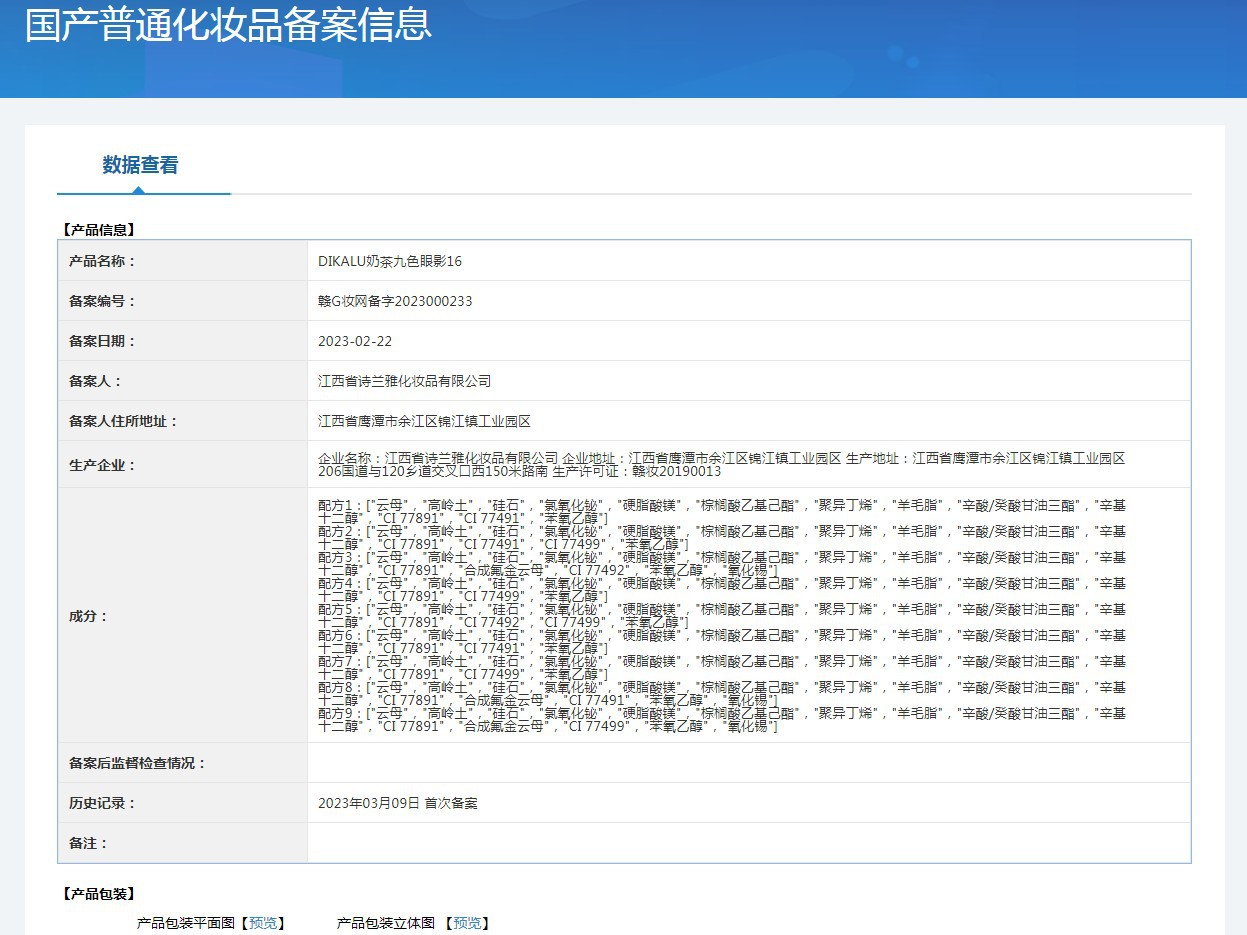Select the 历史记录 entry 2023年03月09日 首次备案
Viewport: 1247px width, 935px height.
coord(398,803)
